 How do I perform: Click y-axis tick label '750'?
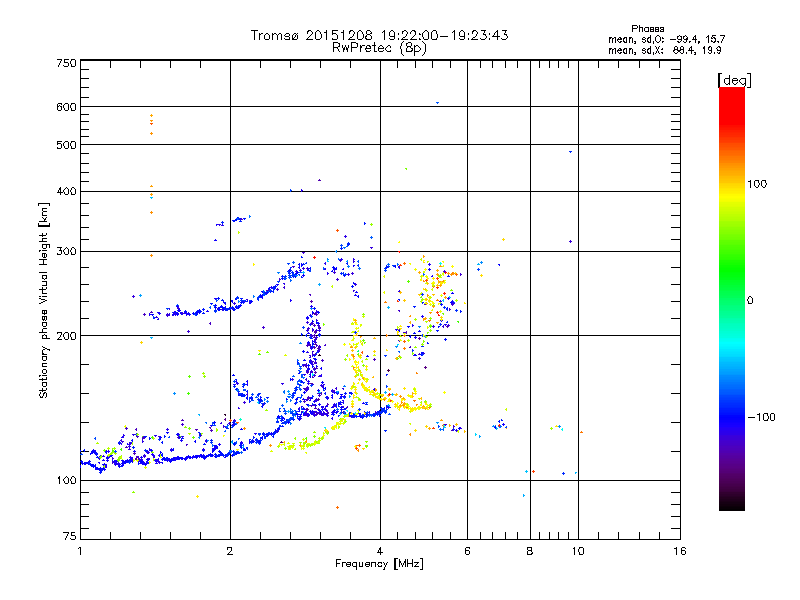67,63
